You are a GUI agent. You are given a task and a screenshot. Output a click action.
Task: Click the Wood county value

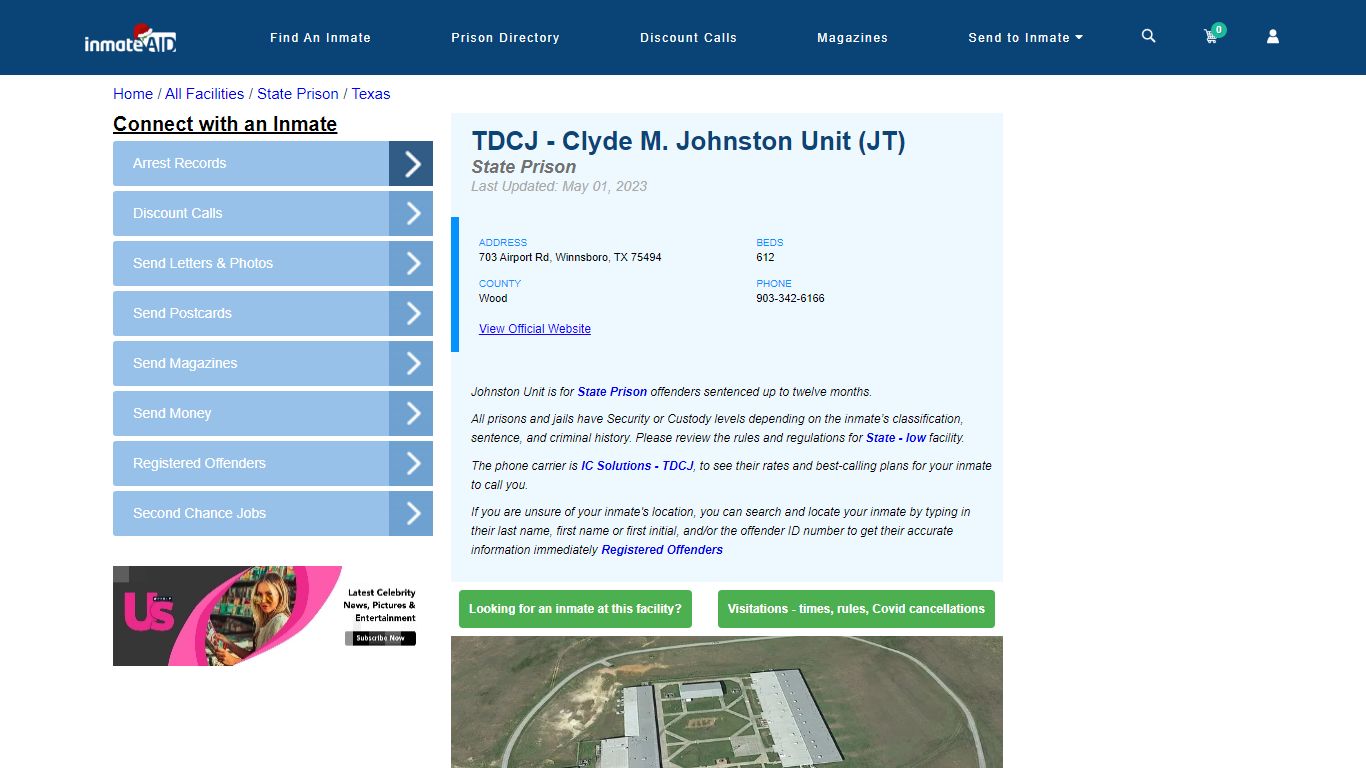[x=493, y=298]
